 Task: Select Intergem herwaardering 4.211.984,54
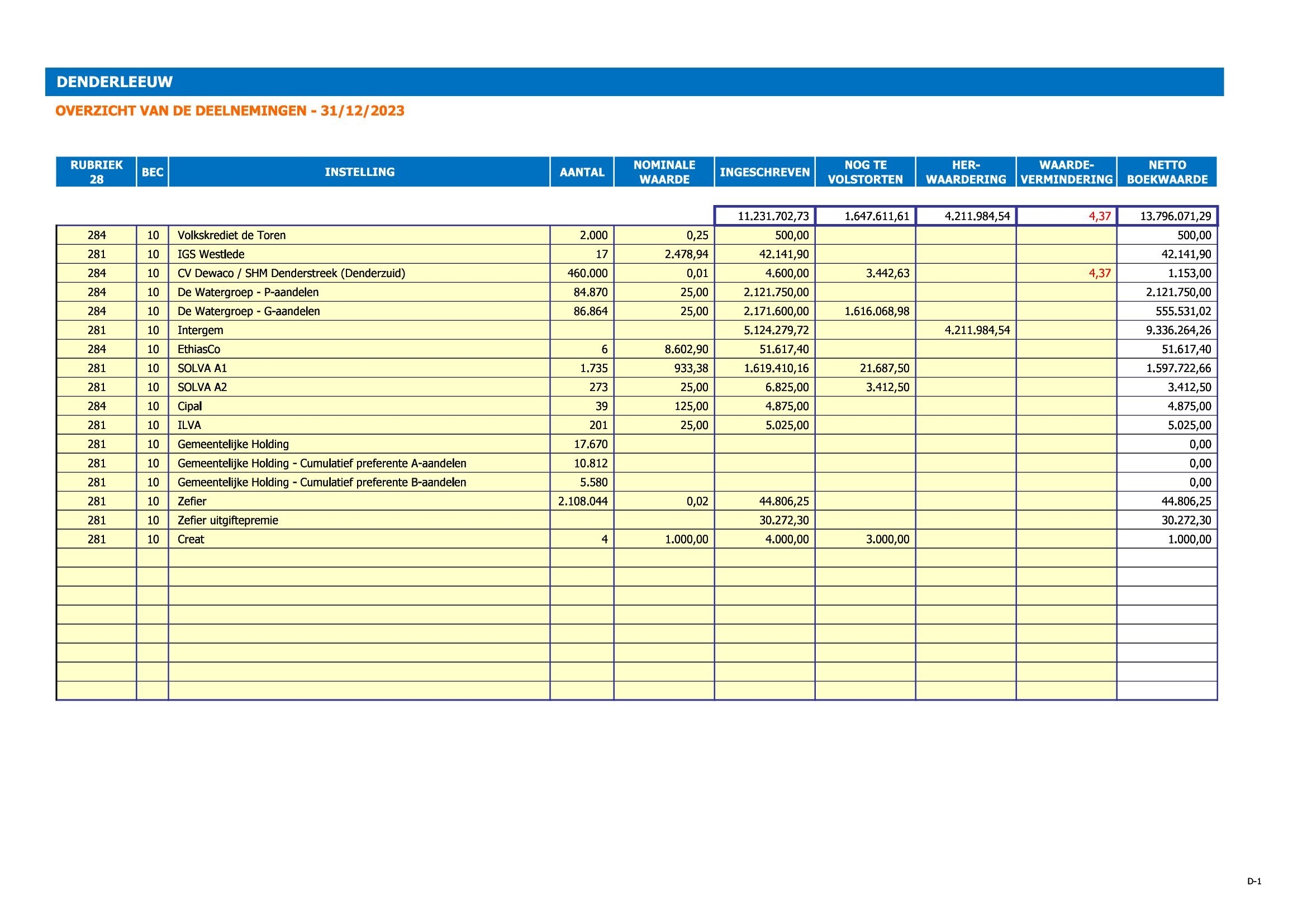pos(966,330)
